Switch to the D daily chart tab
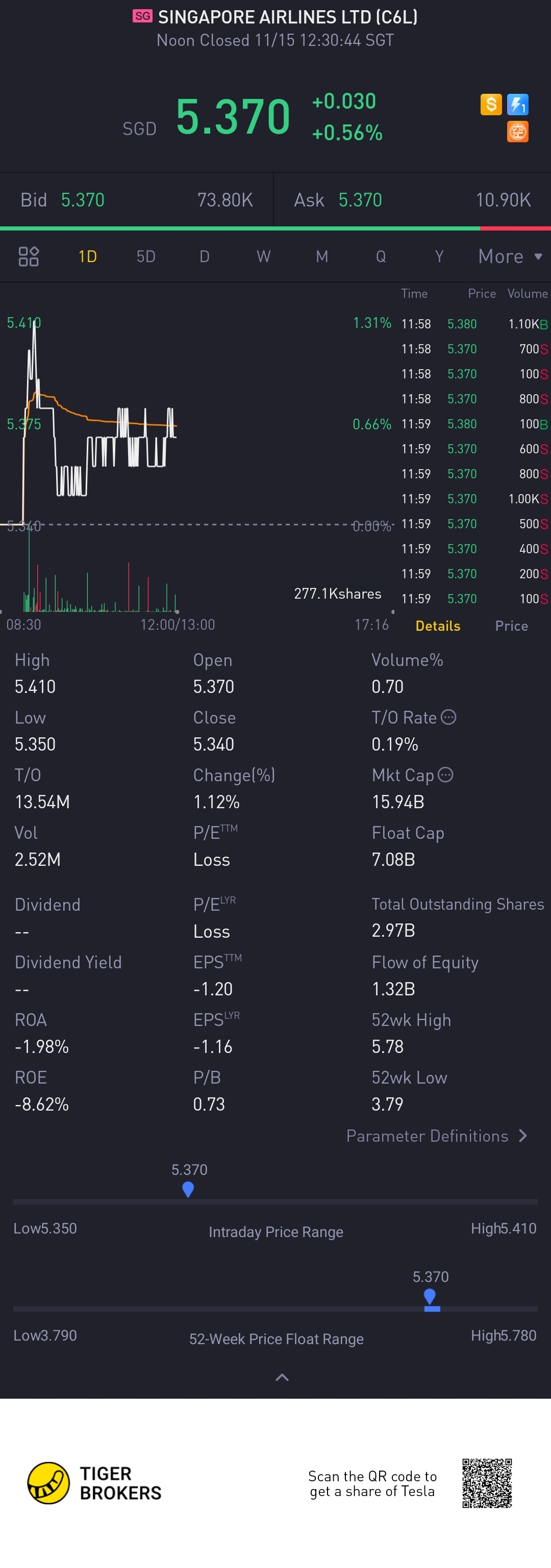The width and height of the screenshot is (551, 1568). coord(205,256)
